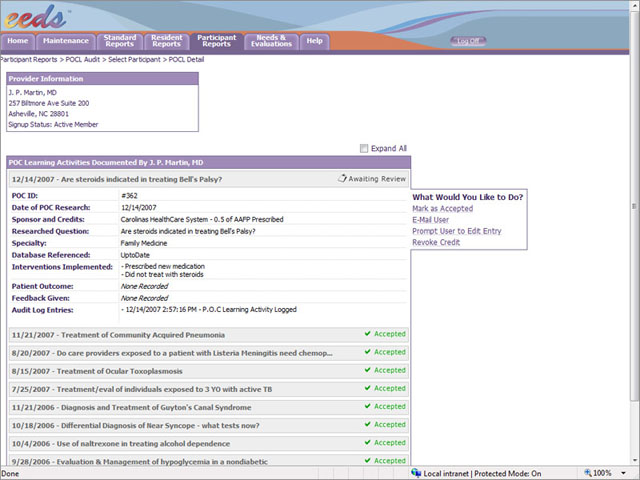Click the green check on Guyton's Canal Syndrome row

[x=368, y=406]
